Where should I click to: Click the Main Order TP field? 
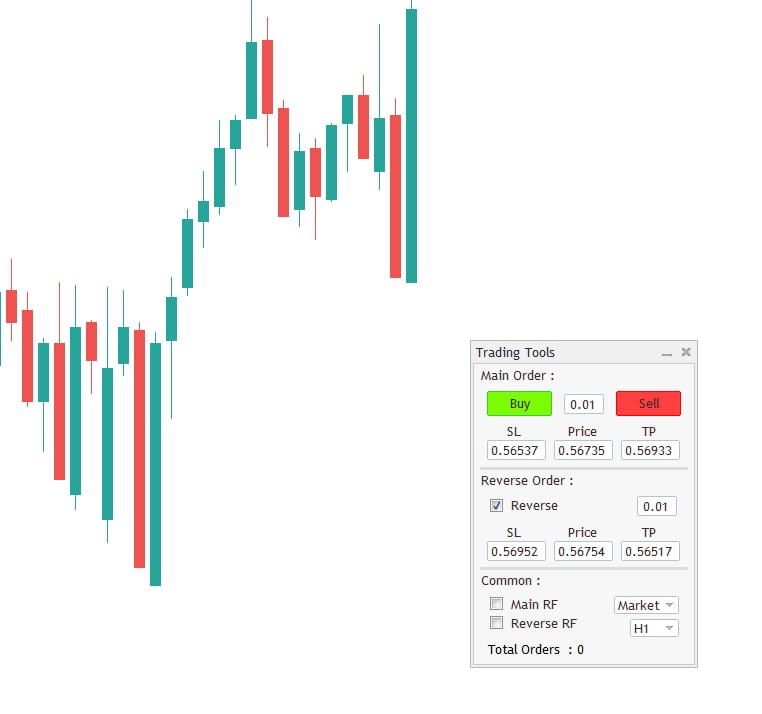(x=650, y=451)
